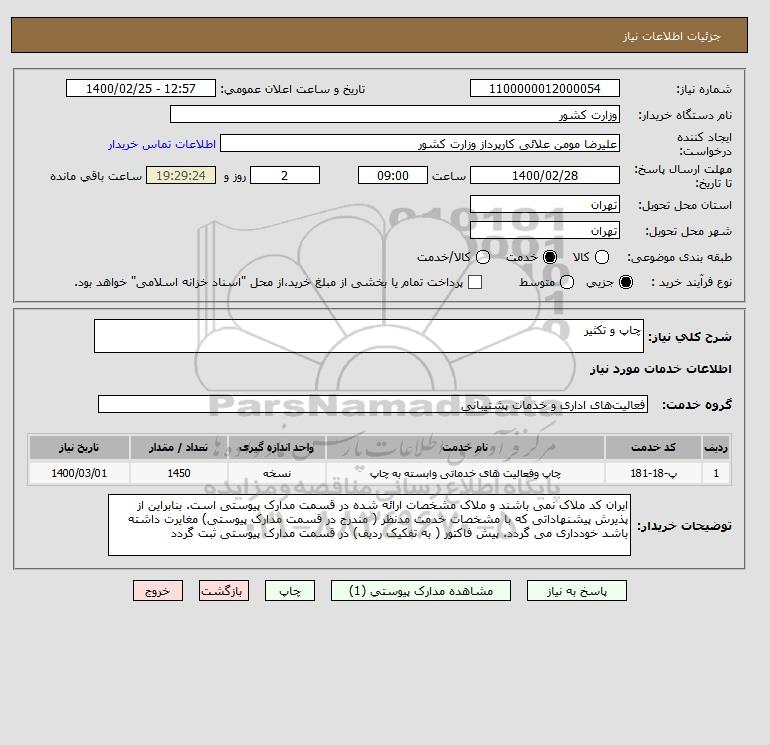Click the تاریخ نیاز column header

tap(79, 447)
